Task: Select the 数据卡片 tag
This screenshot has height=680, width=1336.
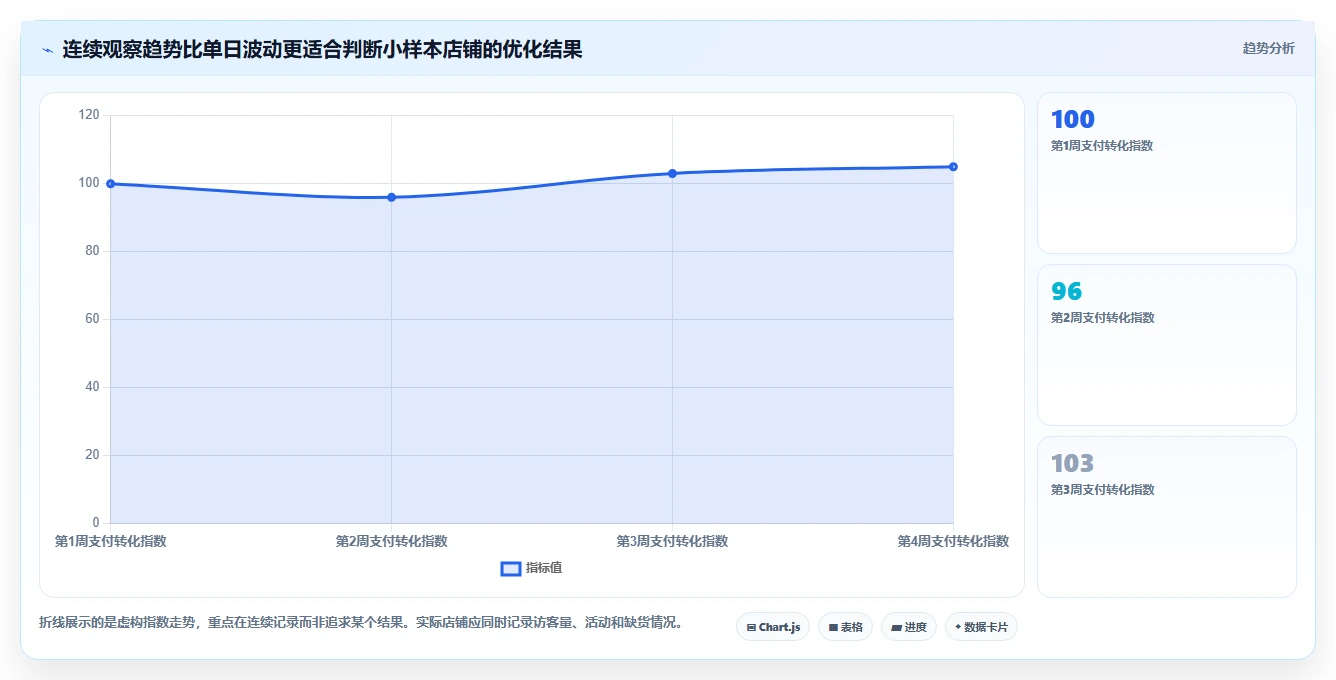Action: click(981, 627)
